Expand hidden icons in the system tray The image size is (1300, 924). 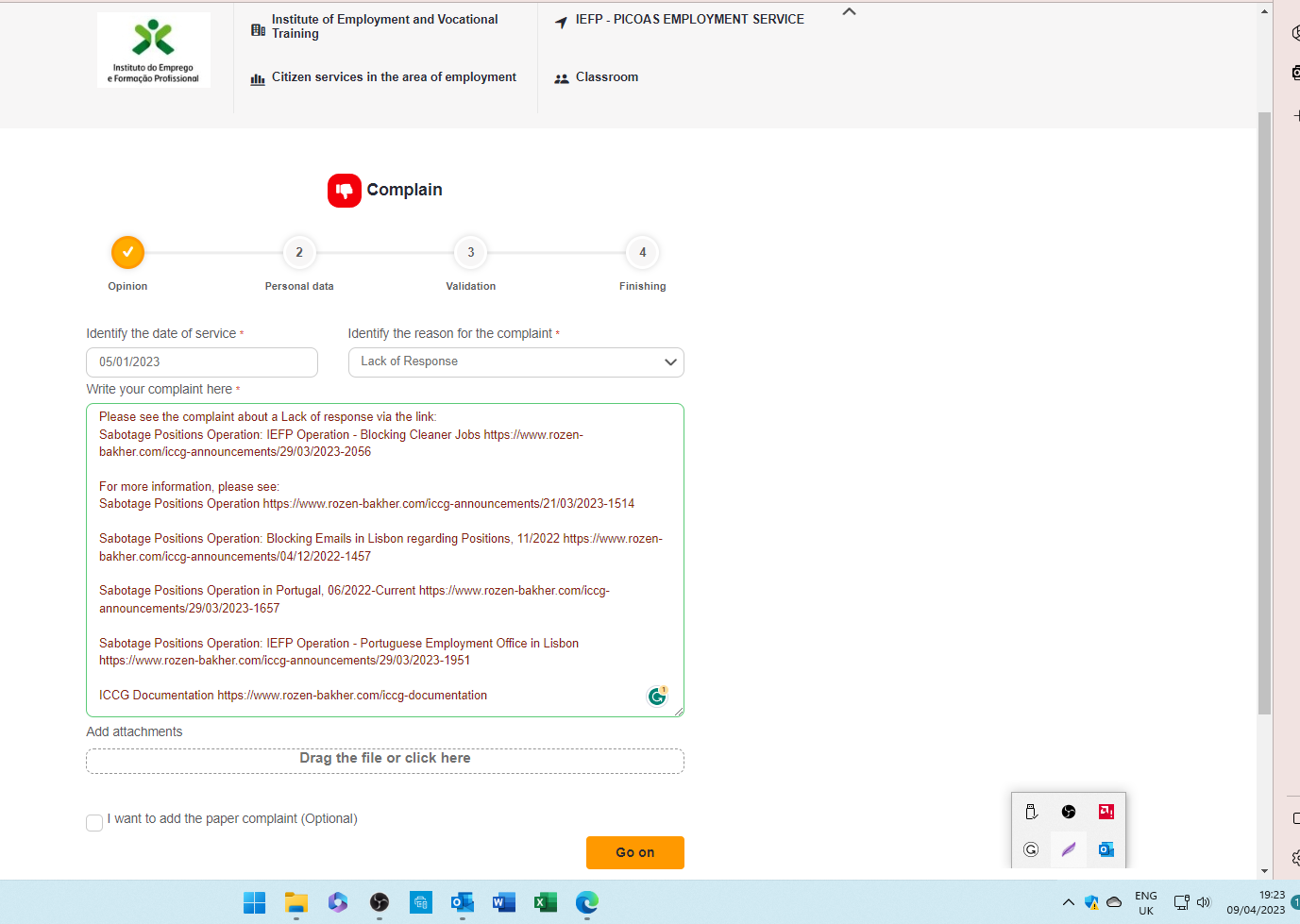click(x=1069, y=902)
